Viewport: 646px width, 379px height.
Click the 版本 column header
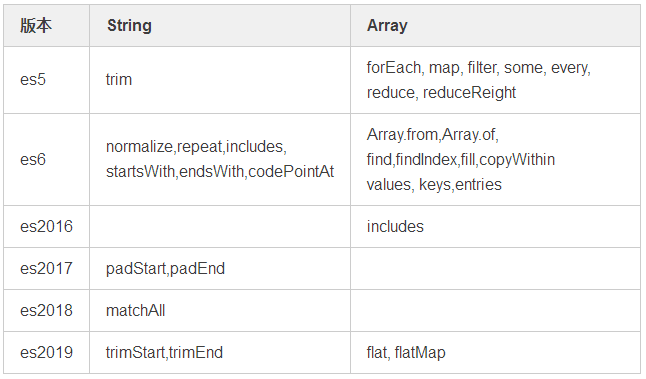pyautogui.click(x=36, y=26)
